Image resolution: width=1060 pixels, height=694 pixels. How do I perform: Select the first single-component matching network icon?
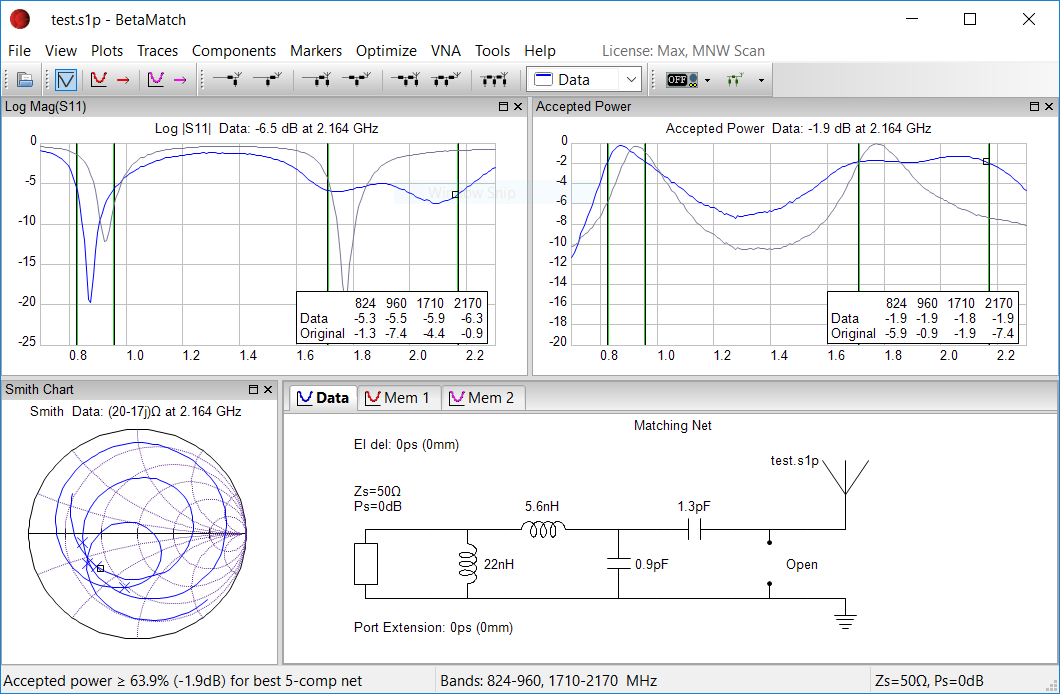(x=227, y=80)
